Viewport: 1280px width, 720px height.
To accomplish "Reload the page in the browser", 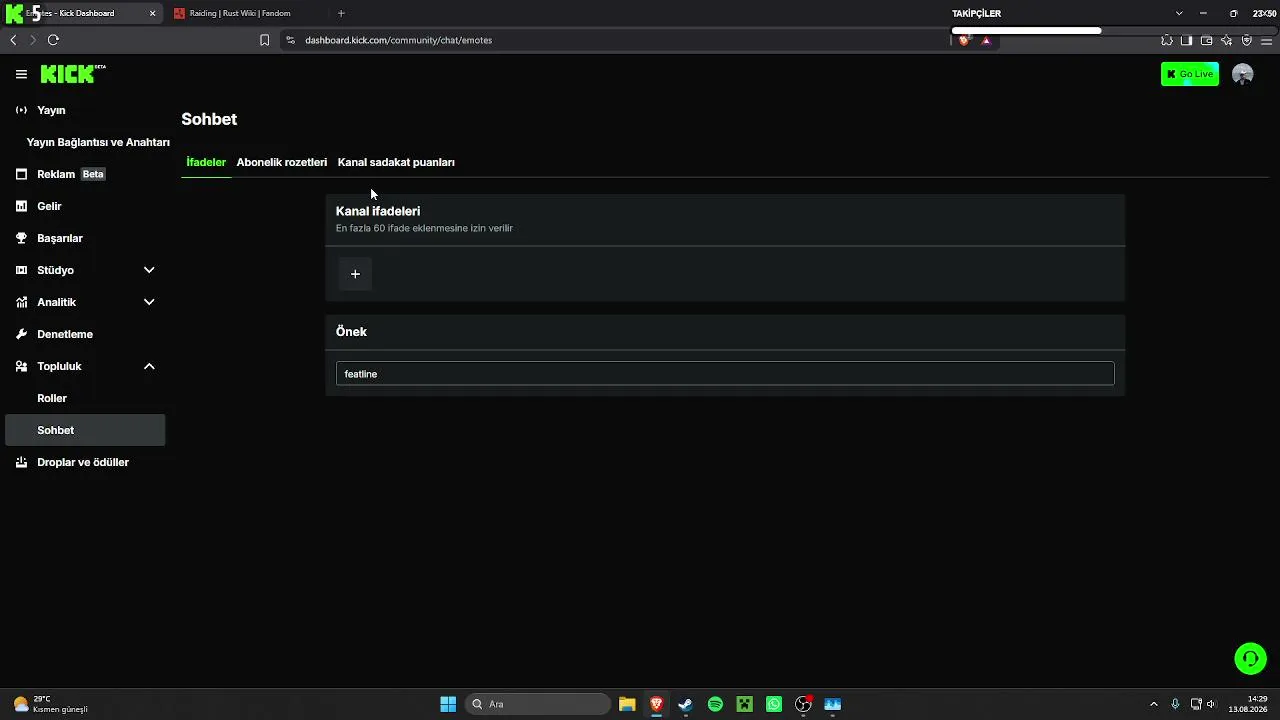I will click(53, 40).
